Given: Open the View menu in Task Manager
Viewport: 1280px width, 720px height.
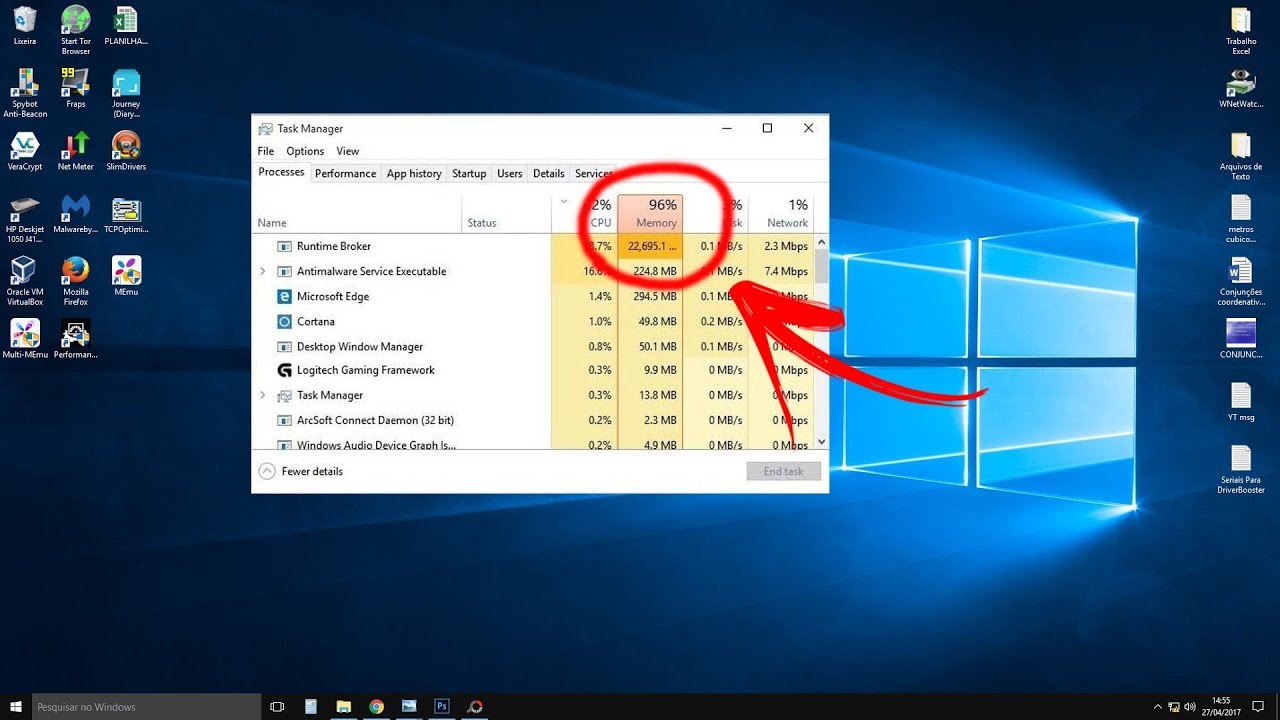Looking at the screenshot, I should 347,151.
